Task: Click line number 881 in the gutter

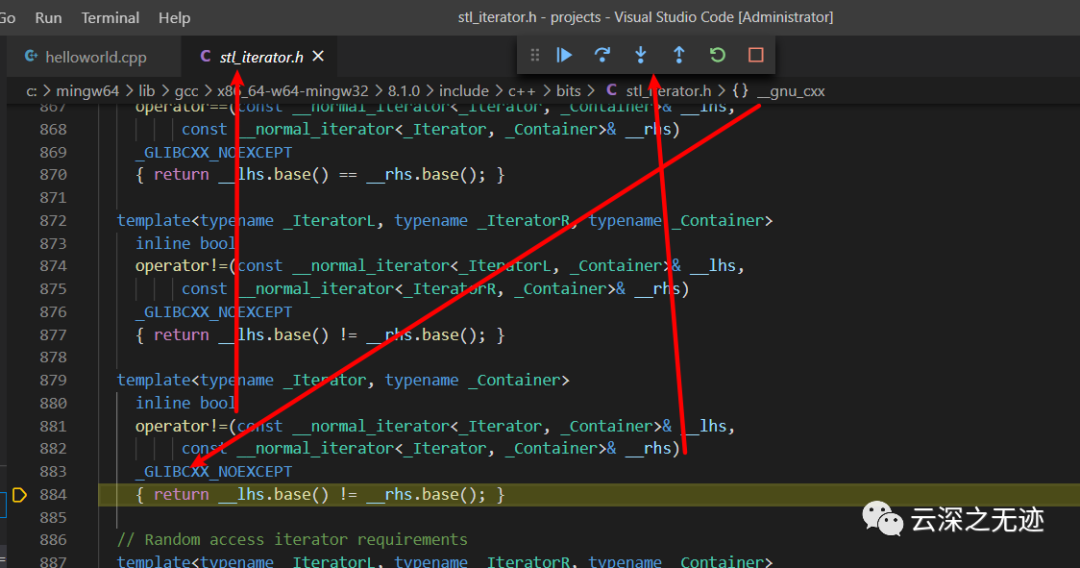Action: click(53, 427)
